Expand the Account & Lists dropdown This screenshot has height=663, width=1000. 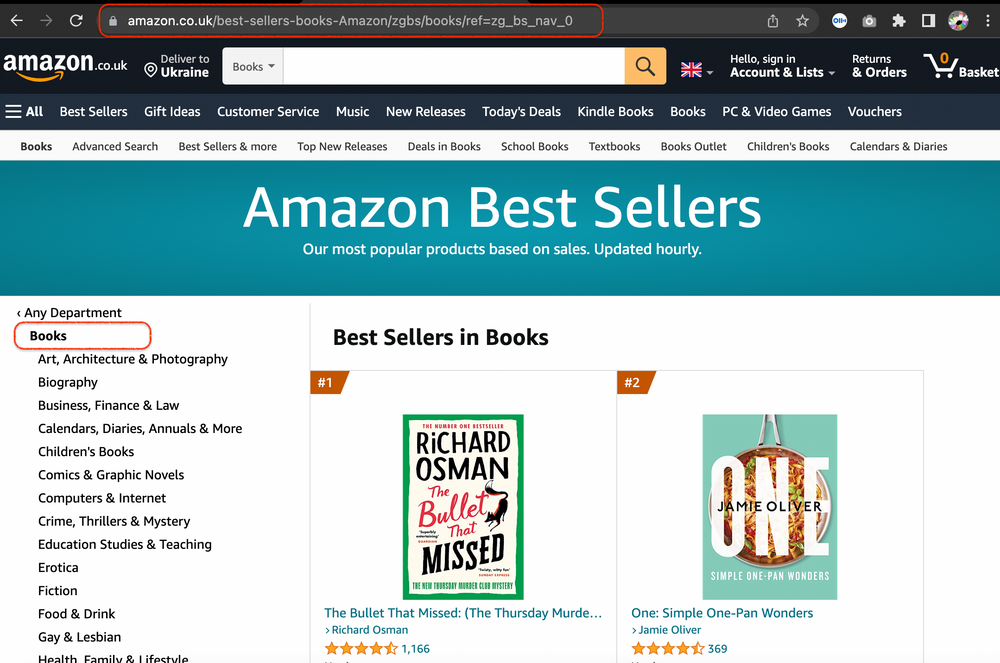coord(780,72)
